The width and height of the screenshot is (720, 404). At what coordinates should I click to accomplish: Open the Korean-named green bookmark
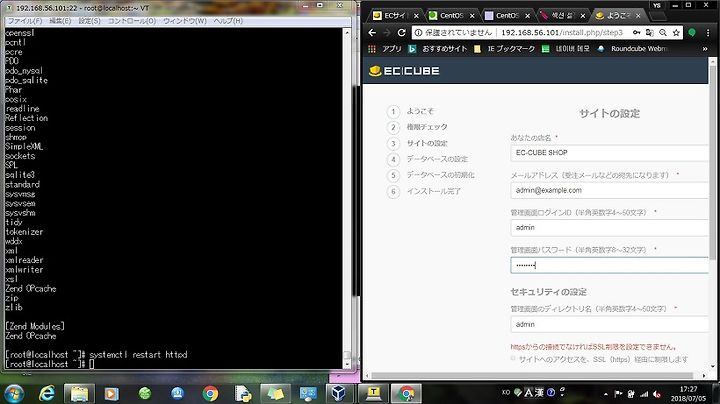(566, 49)
